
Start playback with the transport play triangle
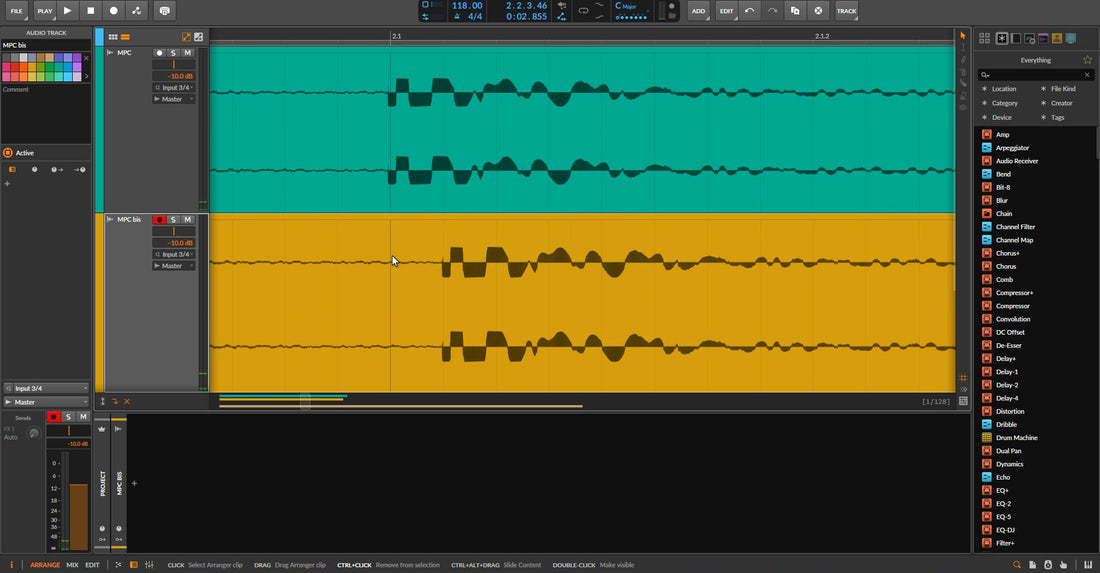[67, 11]
